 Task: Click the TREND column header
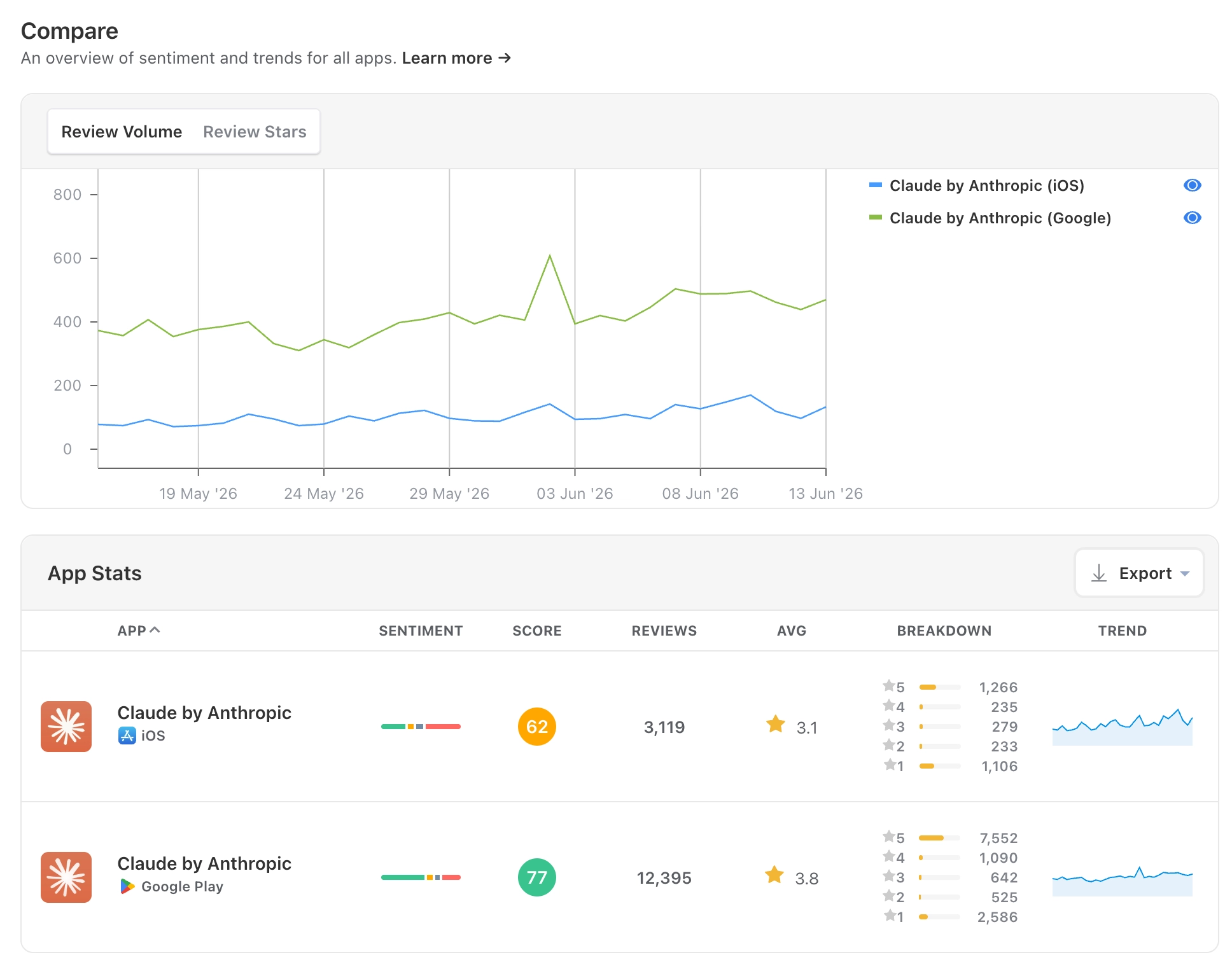(1123, 631)
